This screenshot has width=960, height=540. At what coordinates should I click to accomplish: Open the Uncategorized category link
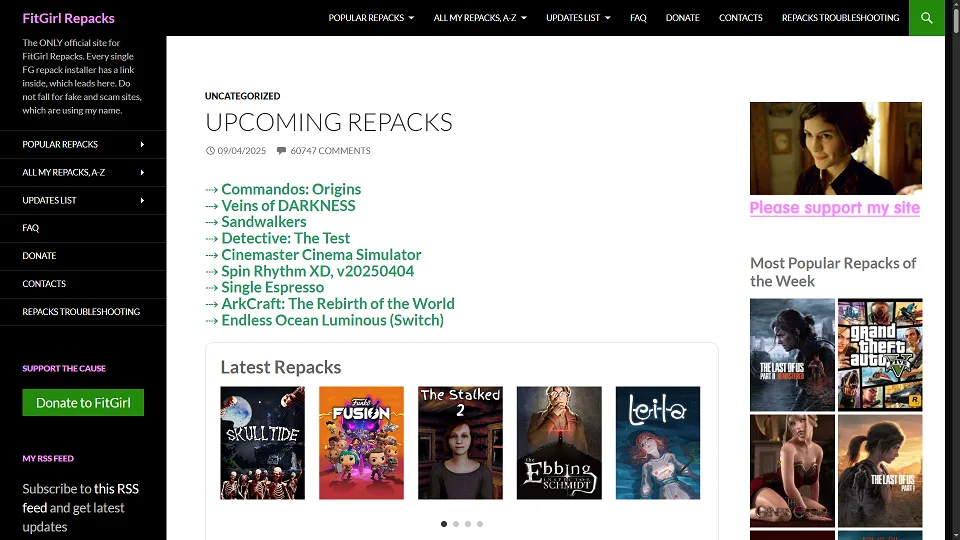click(242, 96)
